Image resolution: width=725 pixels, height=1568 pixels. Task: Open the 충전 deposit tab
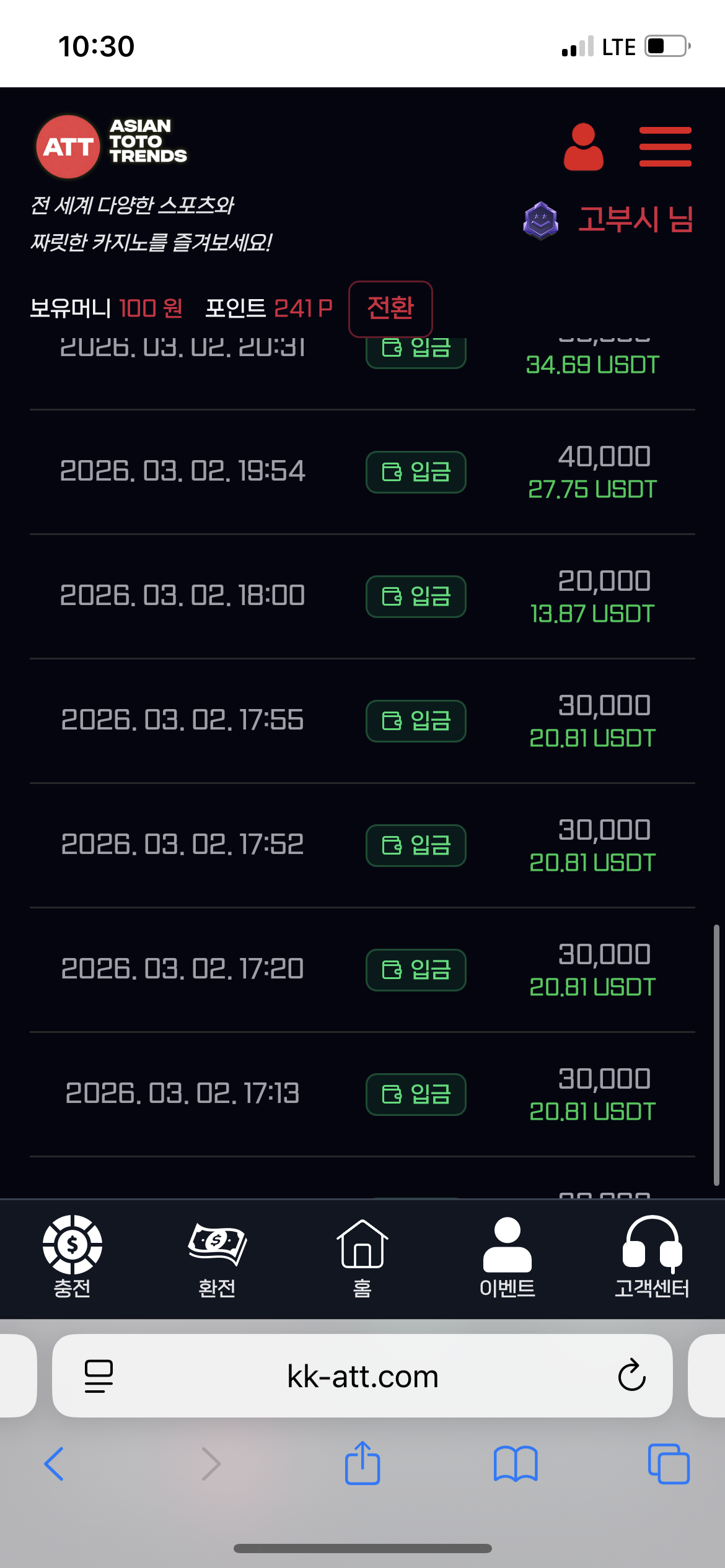point(72,1257)
